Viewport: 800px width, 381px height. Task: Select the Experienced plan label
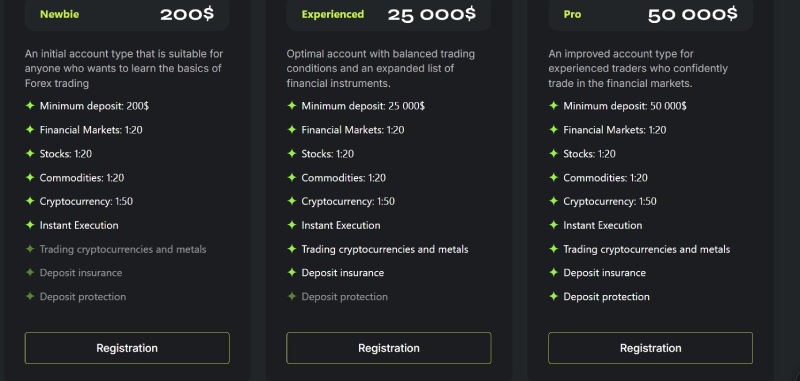333,14
